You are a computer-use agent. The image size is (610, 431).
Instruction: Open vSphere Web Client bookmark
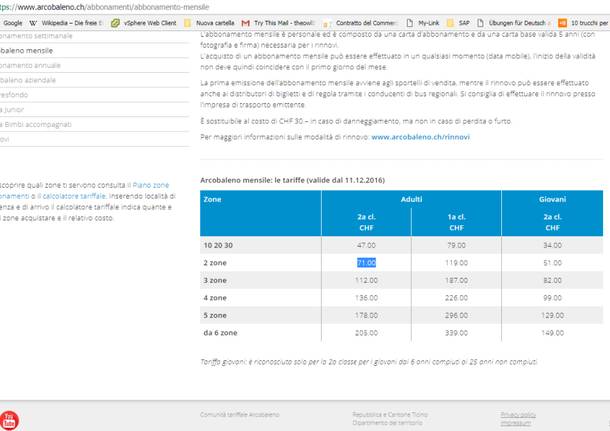pyautogui.click(x=150, y=23)
